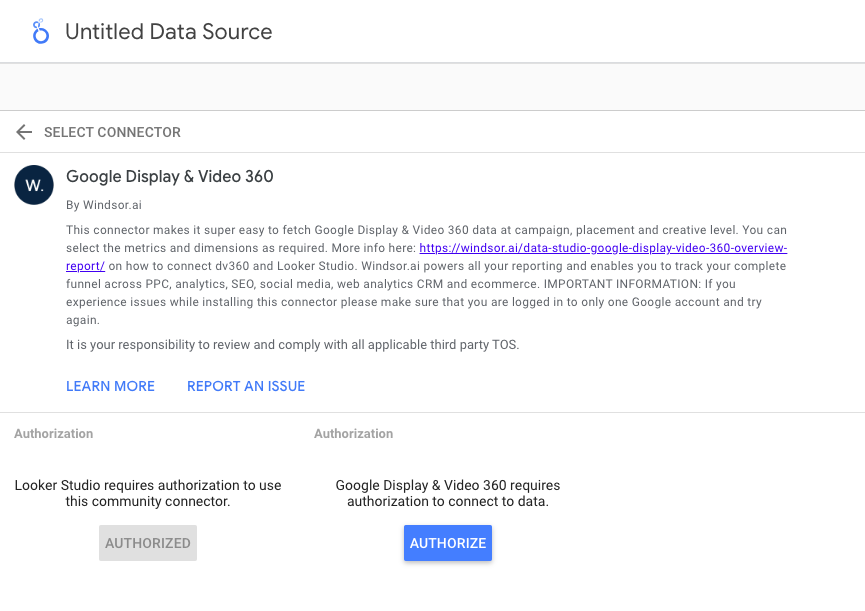Click the back arrow beside Select Connector
Viewport: 865px width, 611px height.
pyautogui.click(x=24, y=132)
